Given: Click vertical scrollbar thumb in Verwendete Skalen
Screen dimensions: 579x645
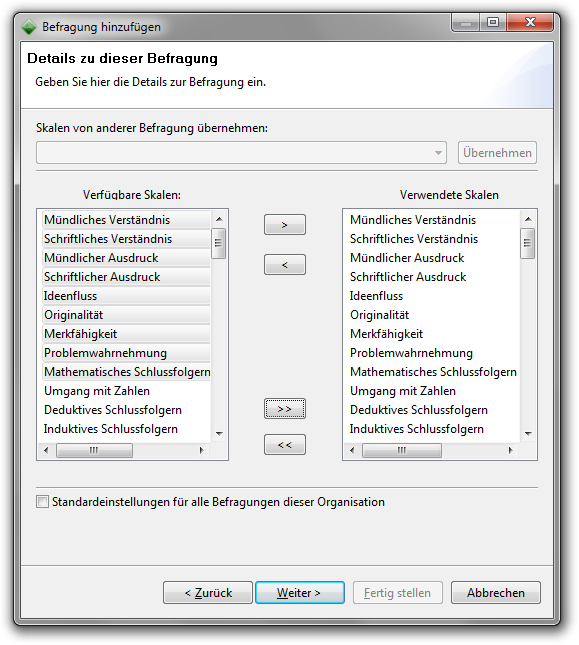Looking at the screenshot, I should coord(528,243).
